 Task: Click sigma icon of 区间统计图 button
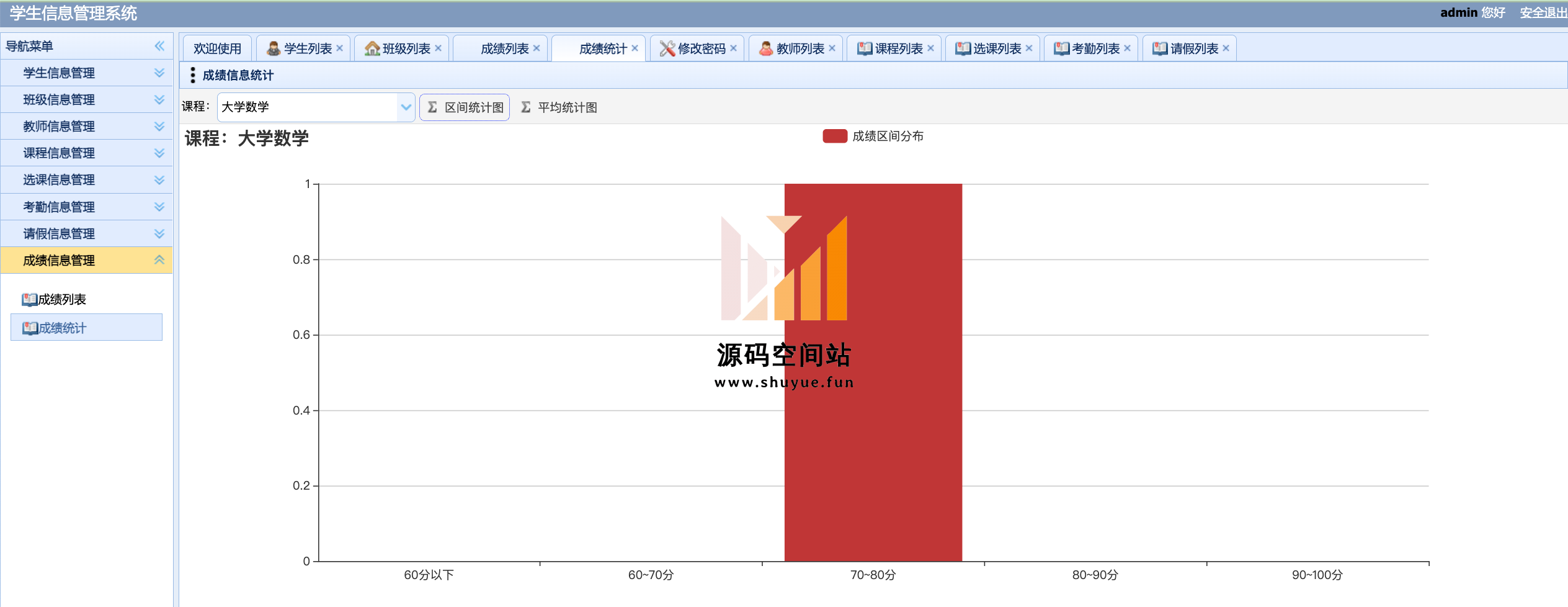[x=432, y=107]
